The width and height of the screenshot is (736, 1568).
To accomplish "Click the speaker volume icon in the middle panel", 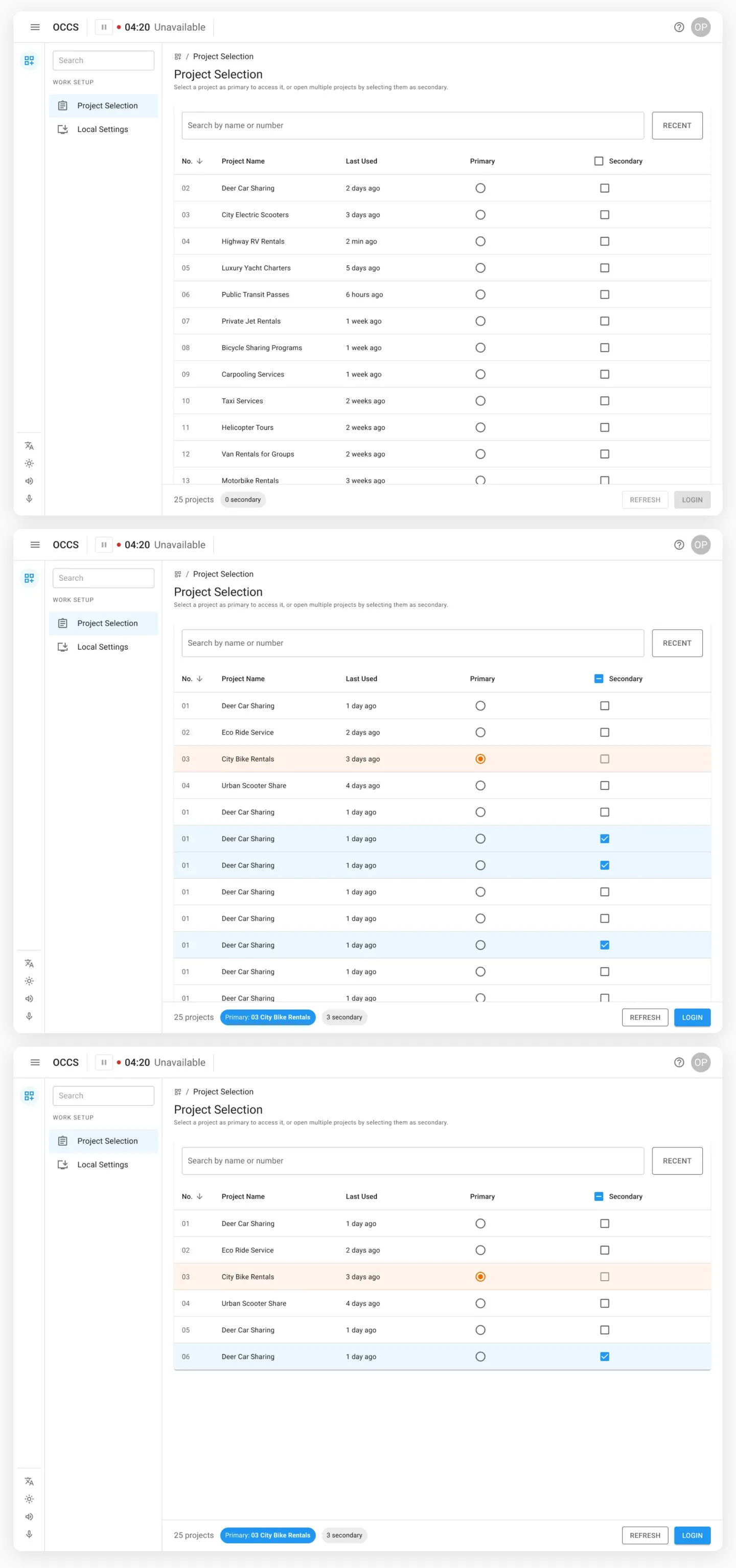I will (x=29, y=998).
